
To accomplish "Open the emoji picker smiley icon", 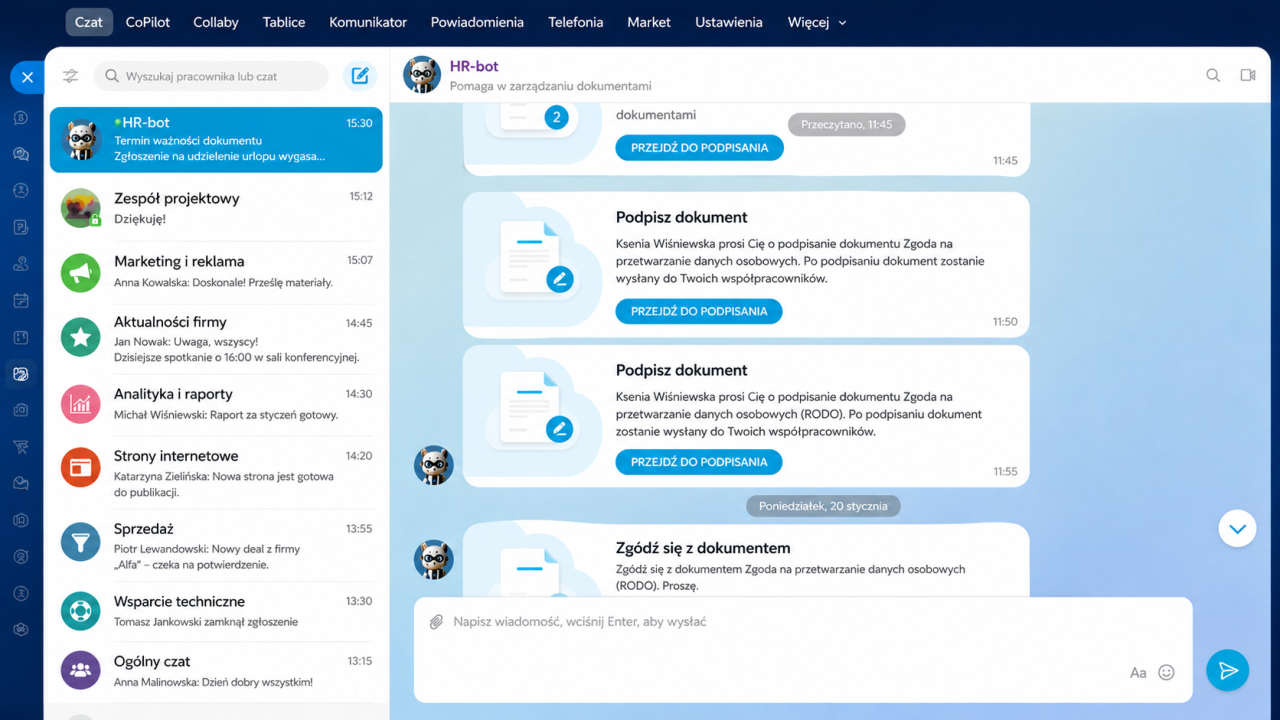I will [1166, 673].
